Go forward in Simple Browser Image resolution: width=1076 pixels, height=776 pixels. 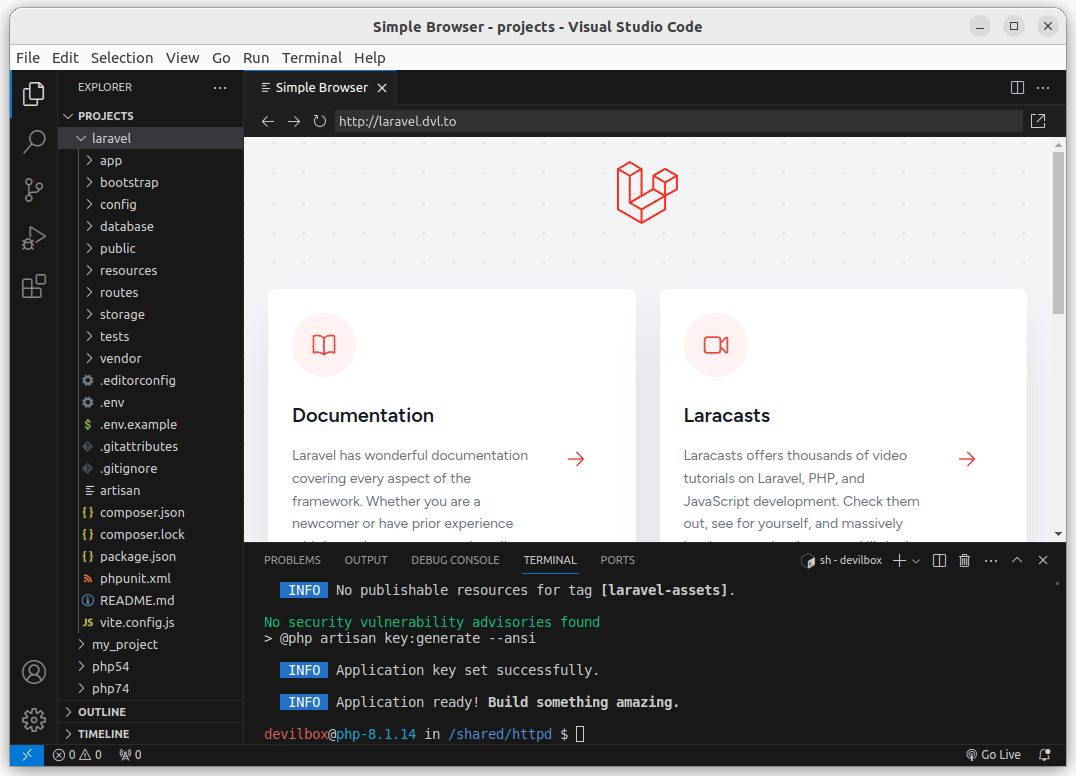294,121
